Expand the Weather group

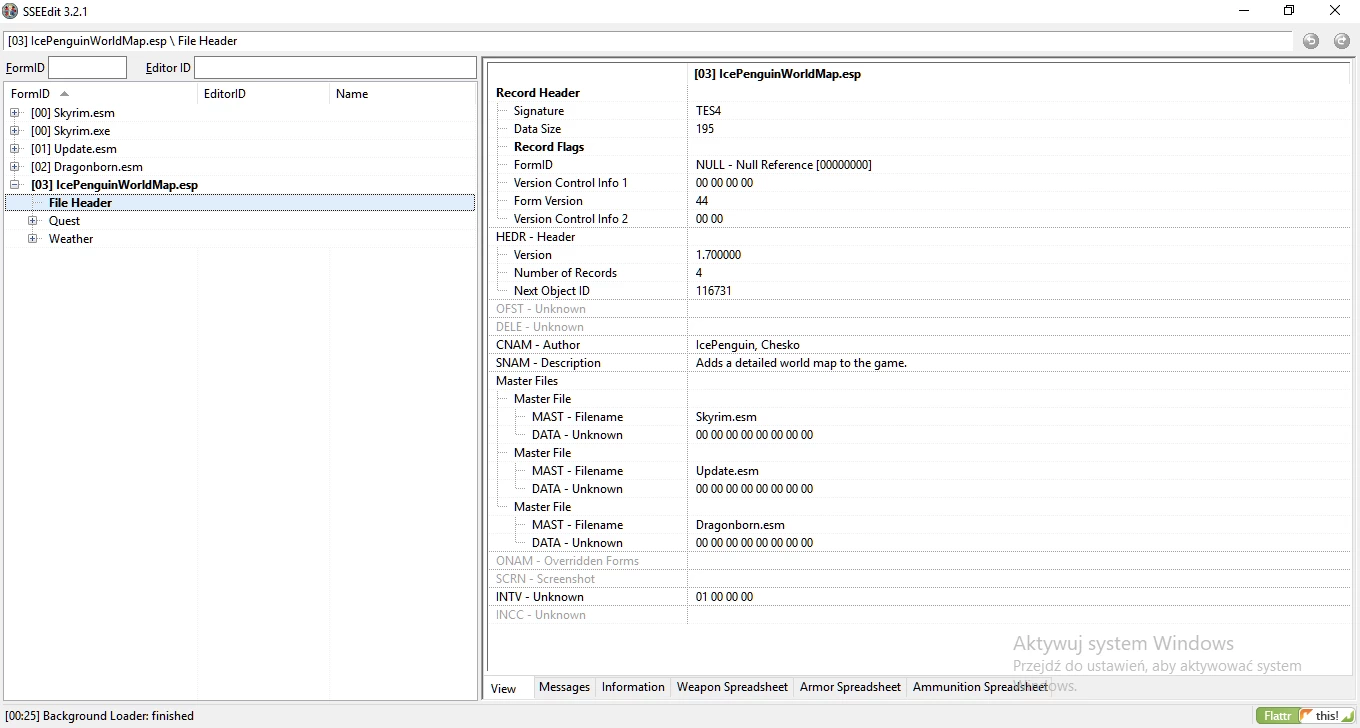(33, 239)
